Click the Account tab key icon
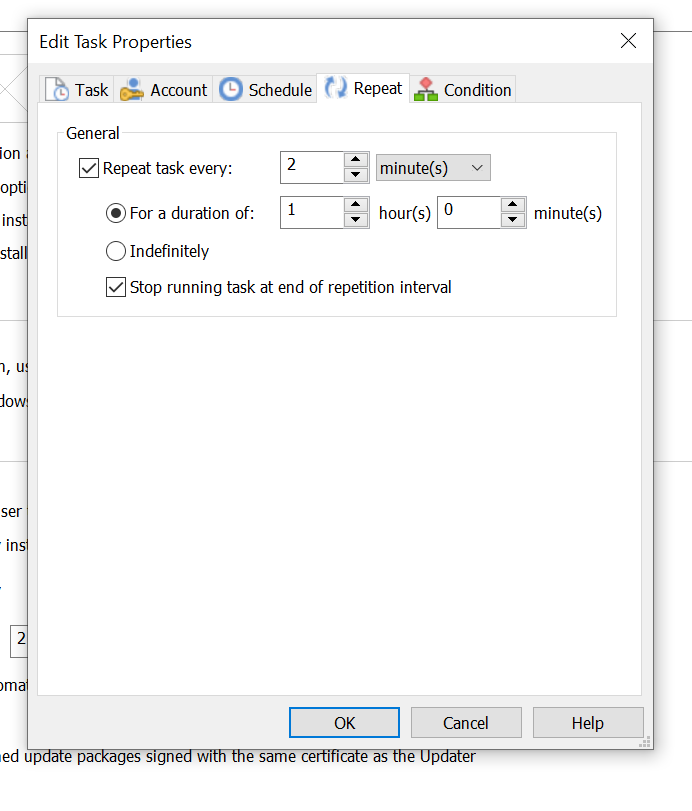The image size is (692, 811). 132,90
